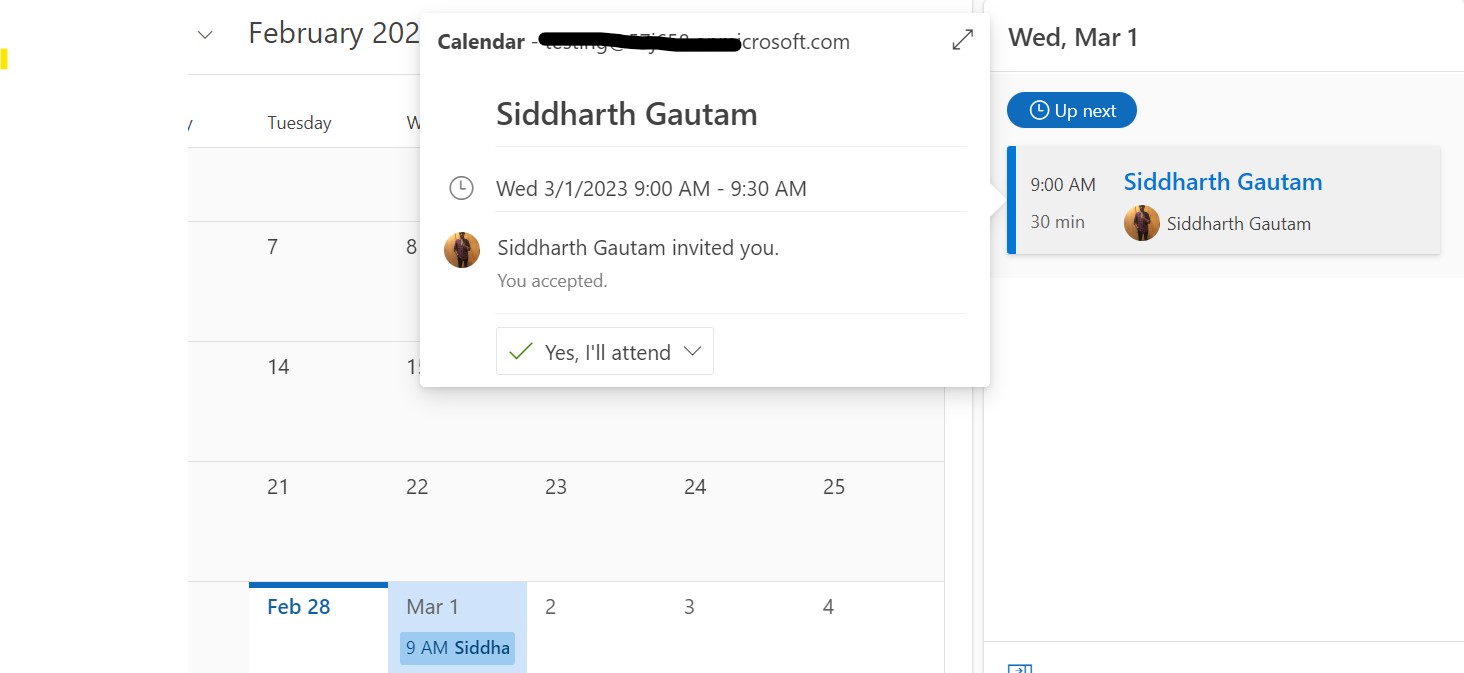
Task: Select the 9 AM Siddha event on Mar 1
Action: pos(457,648)
